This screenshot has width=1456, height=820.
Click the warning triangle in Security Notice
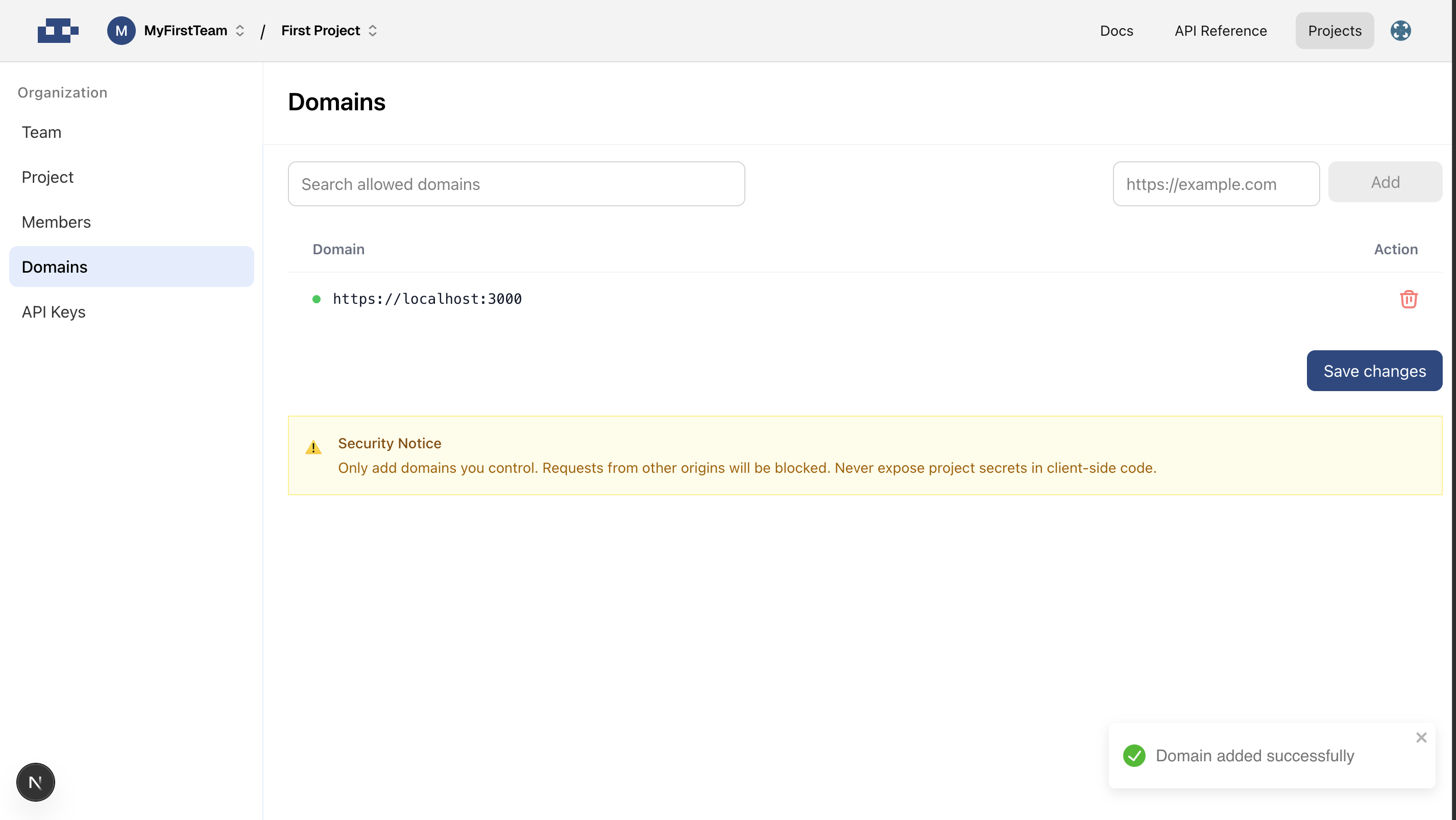click(314, 448)
